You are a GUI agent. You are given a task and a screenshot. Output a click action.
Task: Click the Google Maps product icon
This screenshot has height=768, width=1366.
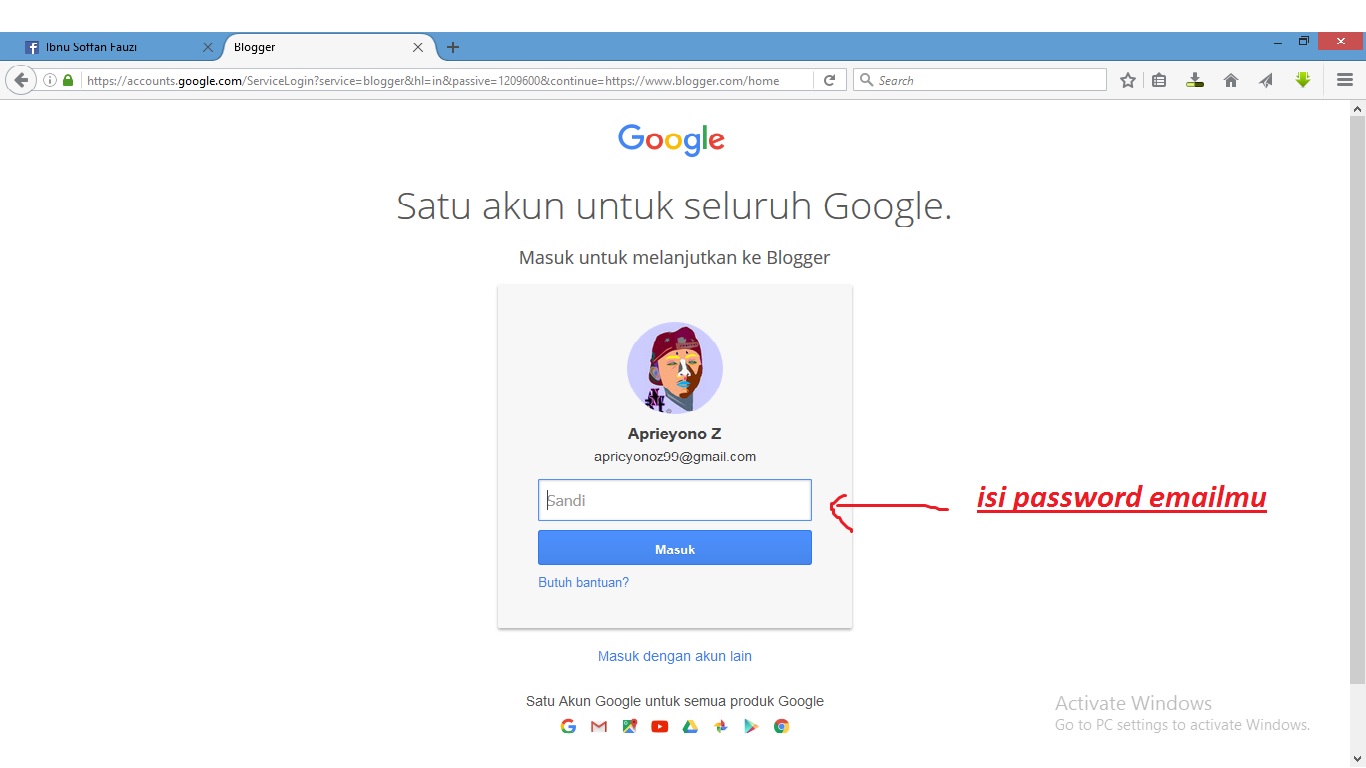[x=629, y=726]
